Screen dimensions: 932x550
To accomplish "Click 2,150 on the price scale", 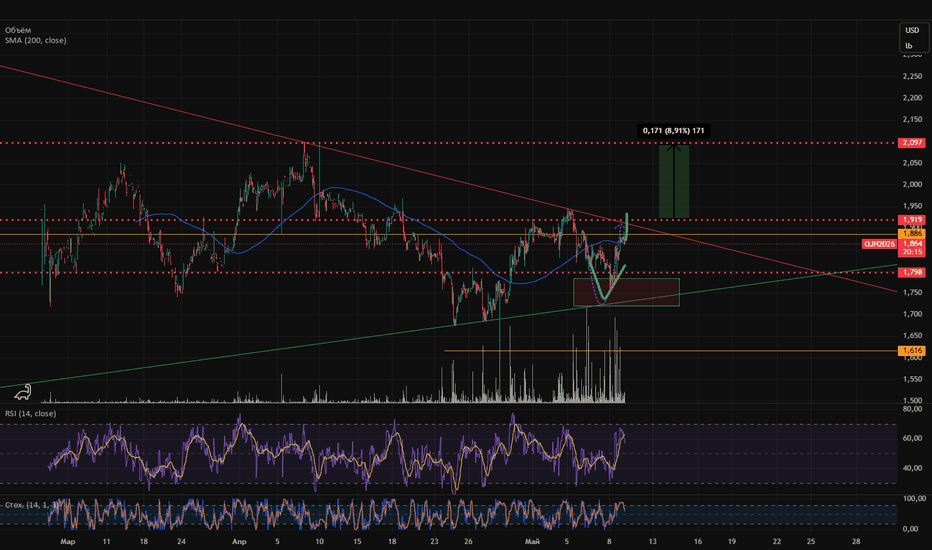I will click(x=912, y=120).
